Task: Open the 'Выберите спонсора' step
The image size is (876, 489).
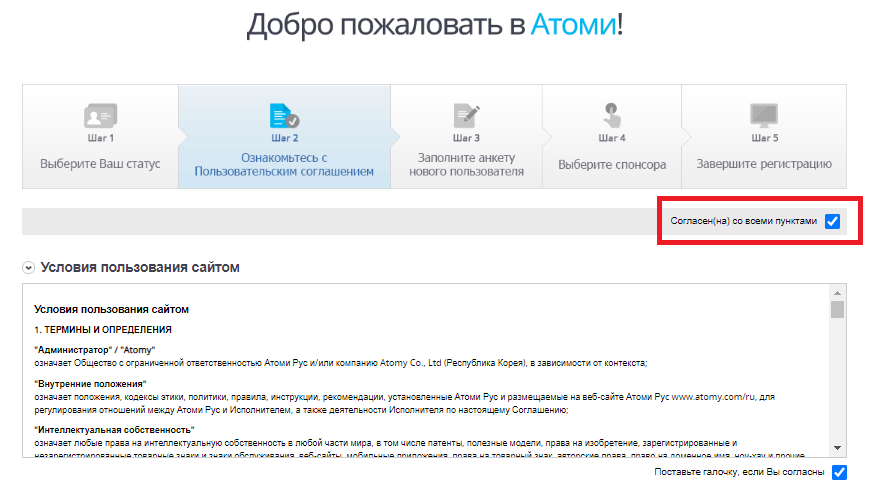Action: (612, 136)
